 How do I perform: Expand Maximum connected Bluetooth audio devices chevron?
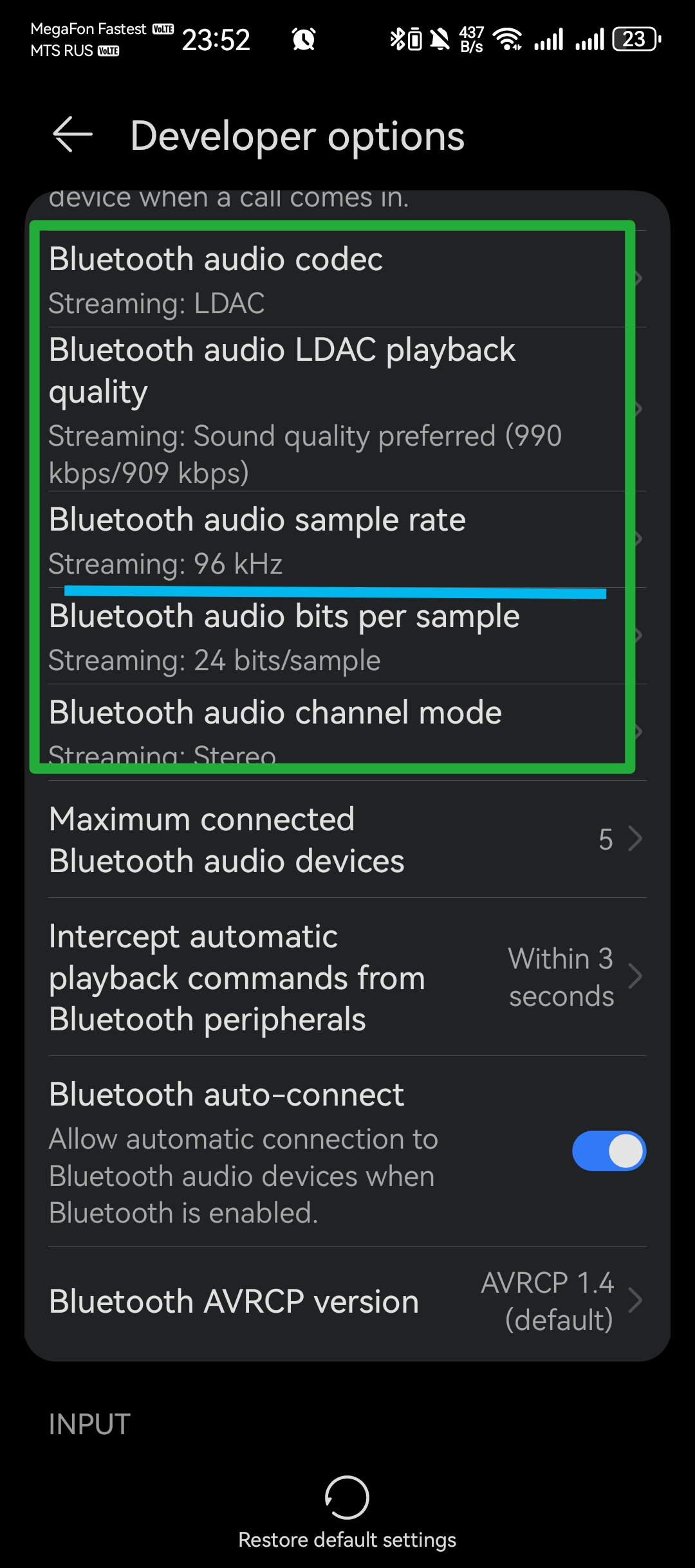pyautogui.click(x=635, y=839)
